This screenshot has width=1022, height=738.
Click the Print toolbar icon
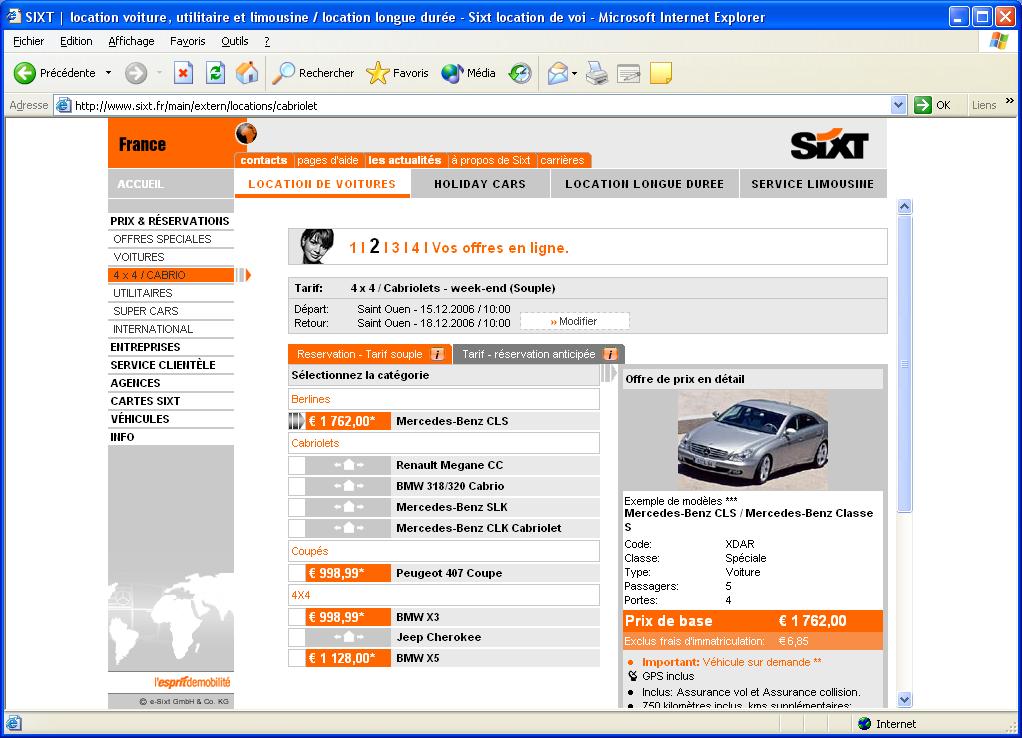coord(597,73)
